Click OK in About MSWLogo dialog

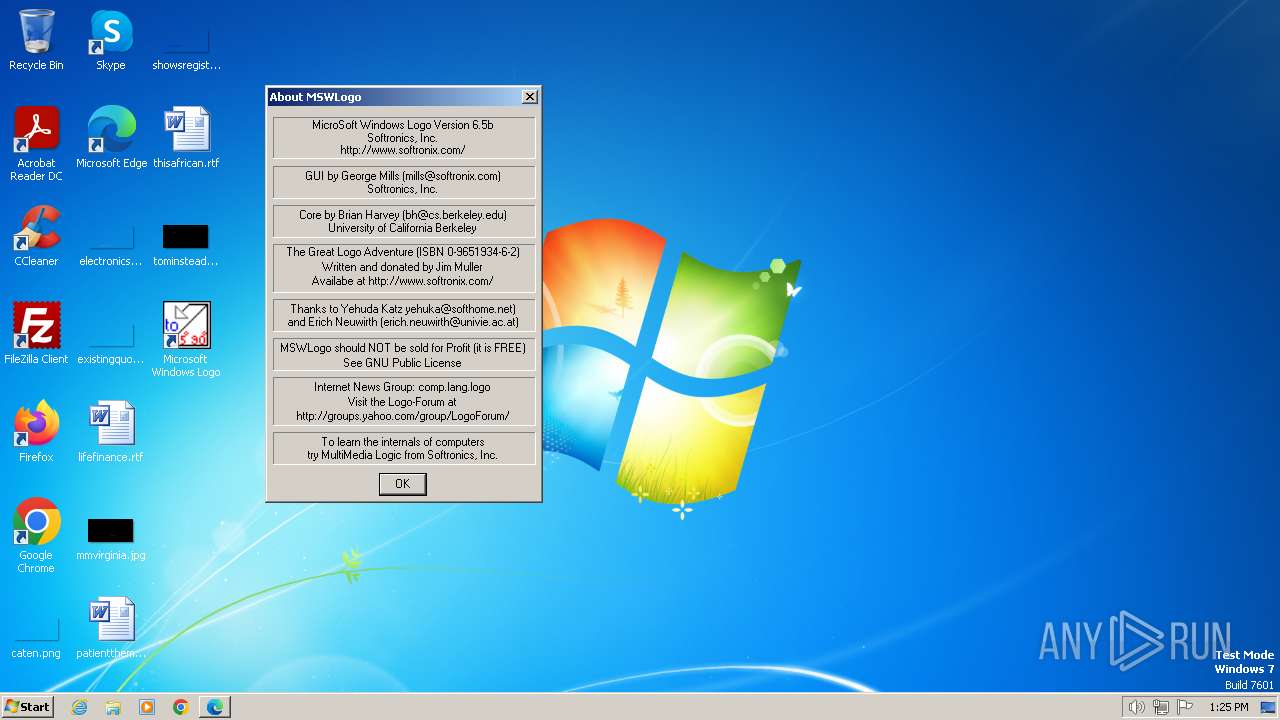point(402,484)
